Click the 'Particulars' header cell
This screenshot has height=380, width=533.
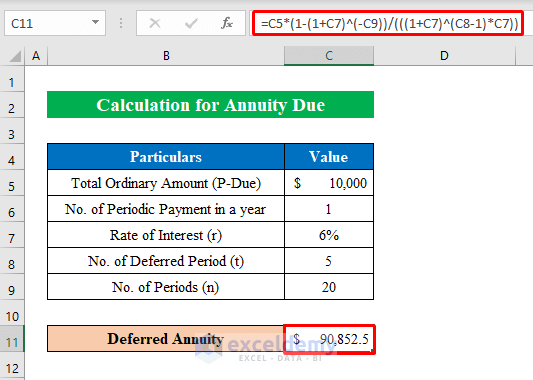166,157
